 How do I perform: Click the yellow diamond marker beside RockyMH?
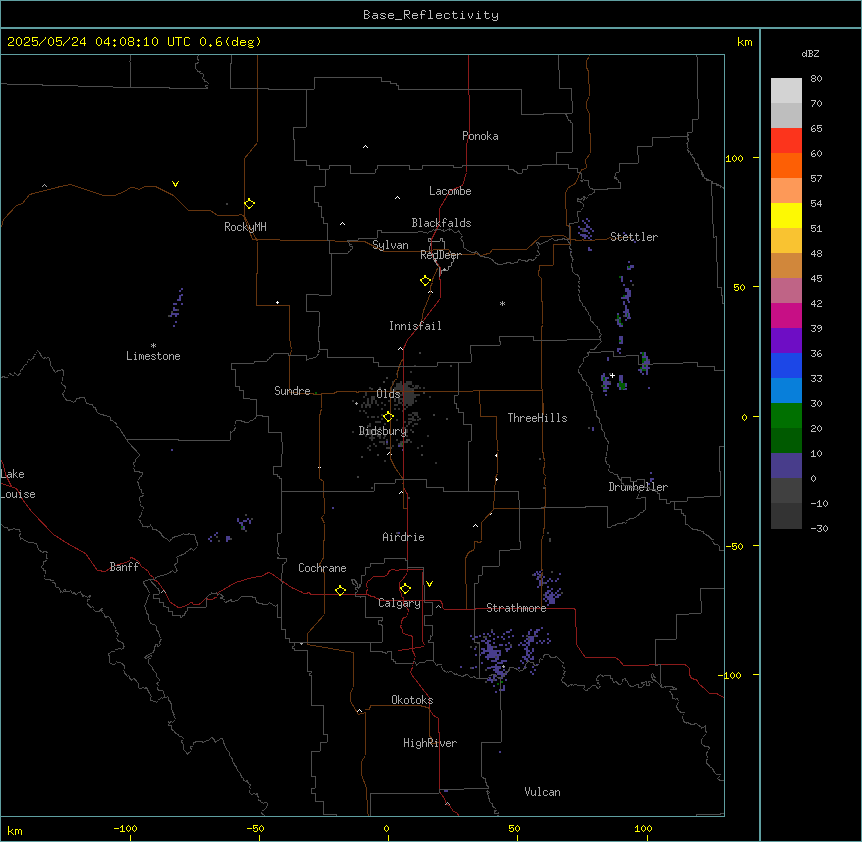(x=249, y=203)
